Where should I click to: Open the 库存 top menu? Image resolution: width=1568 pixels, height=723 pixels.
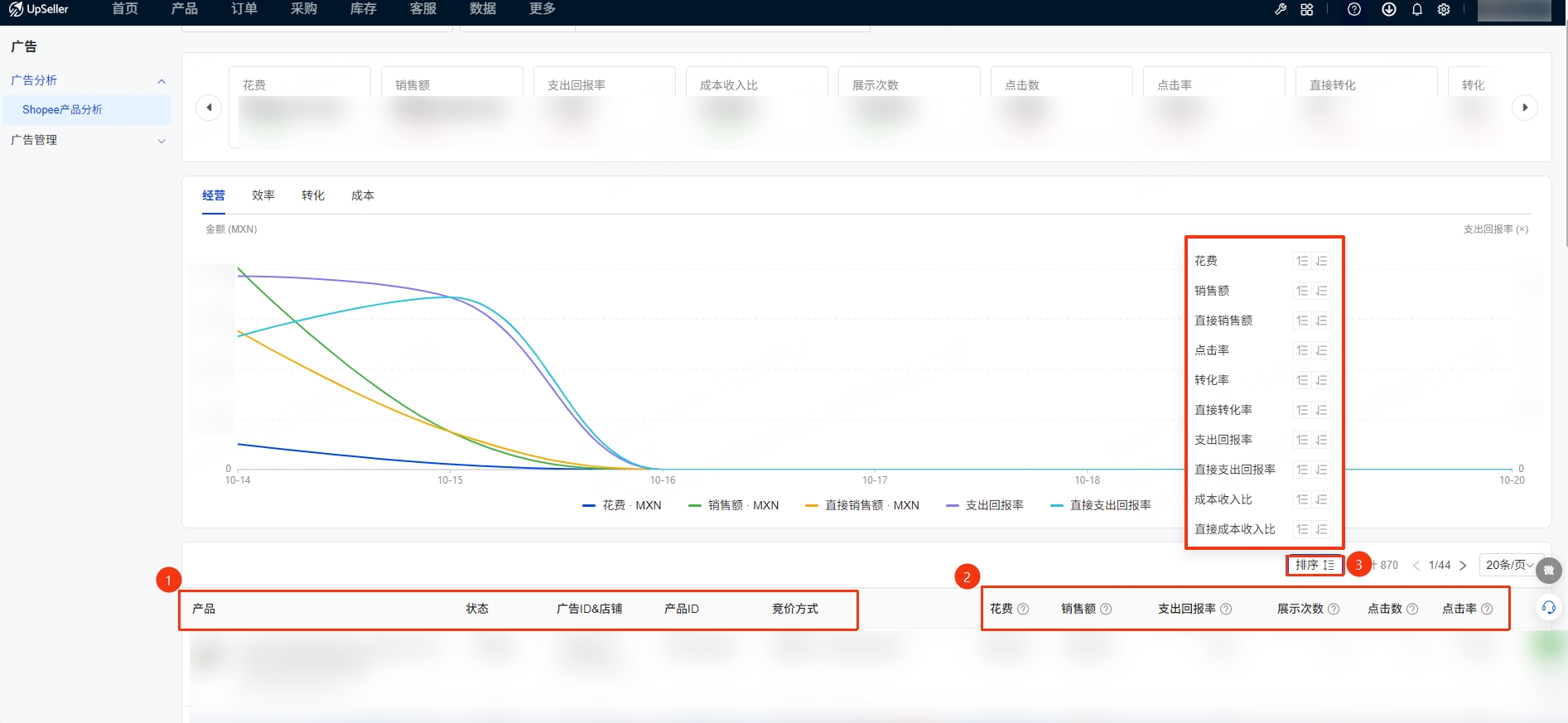pos(364,9)
